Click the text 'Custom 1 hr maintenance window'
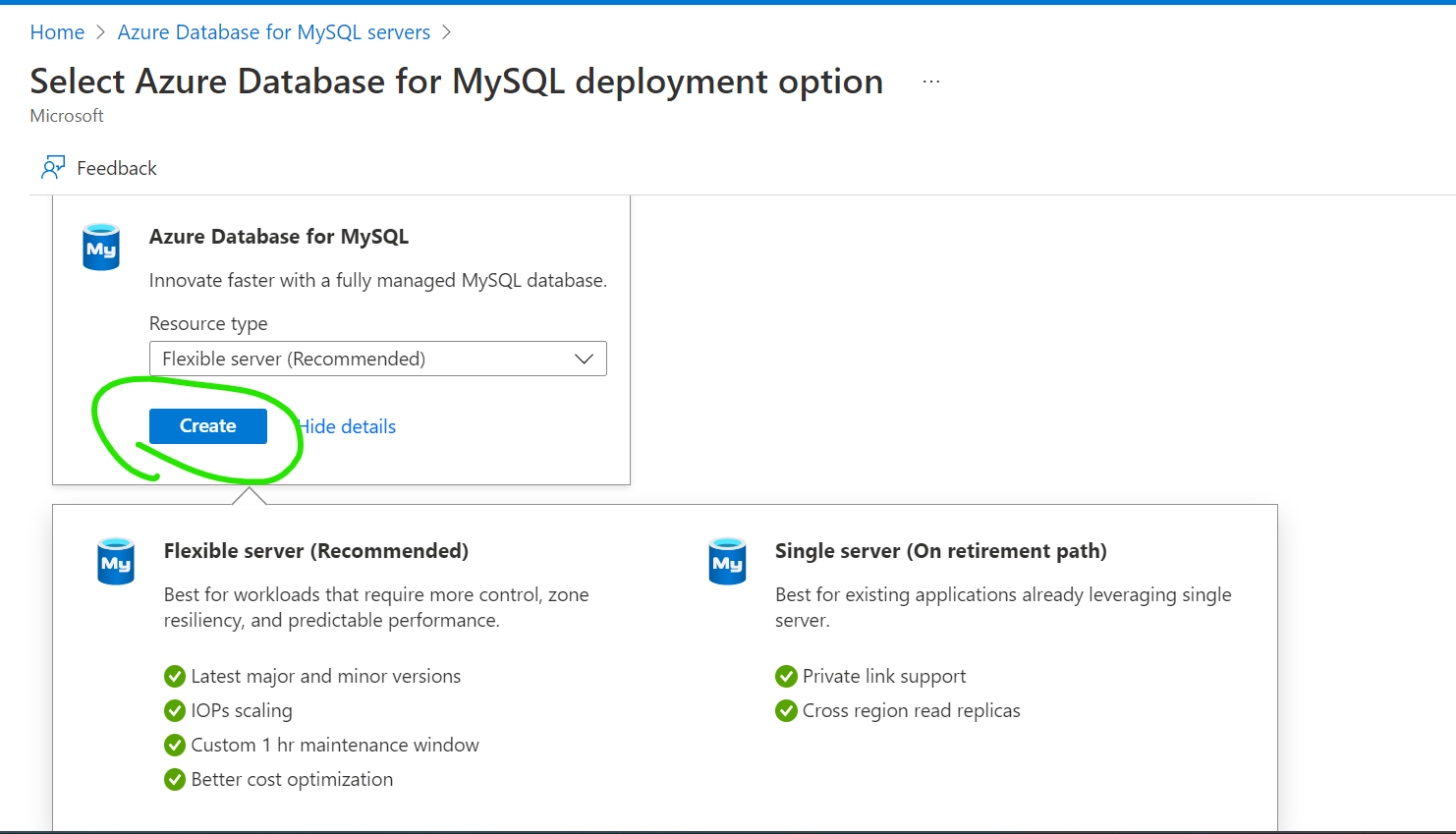 335,745
